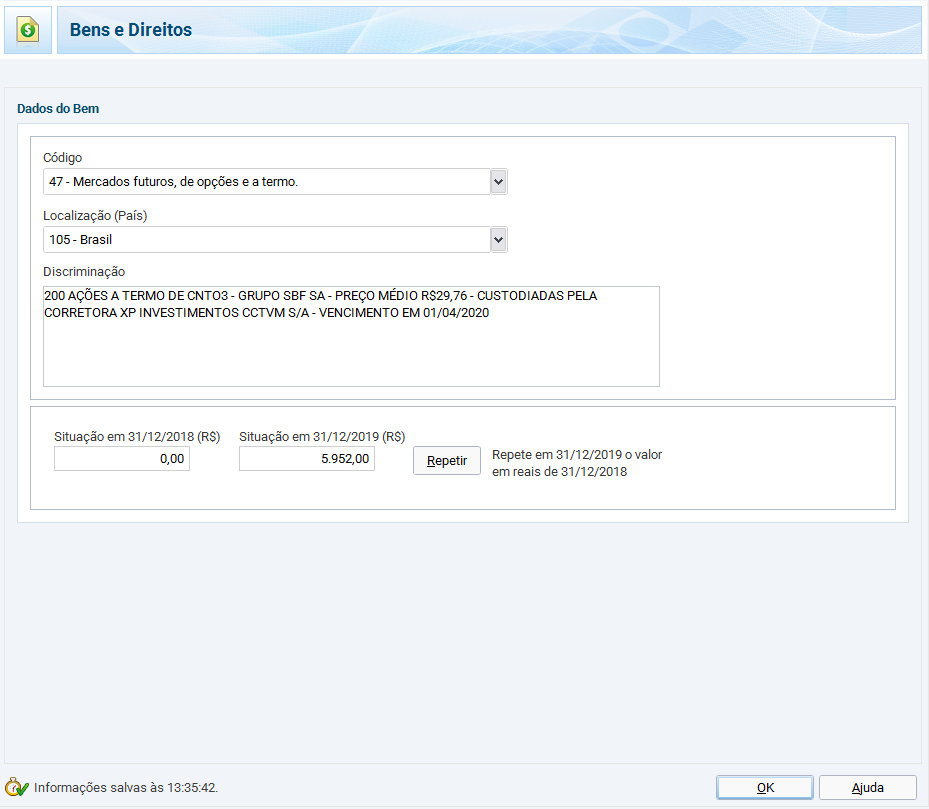Select the Código field showing Mercados futuros
The width and height of the screenshot is (929, 809).
(266, 182)
